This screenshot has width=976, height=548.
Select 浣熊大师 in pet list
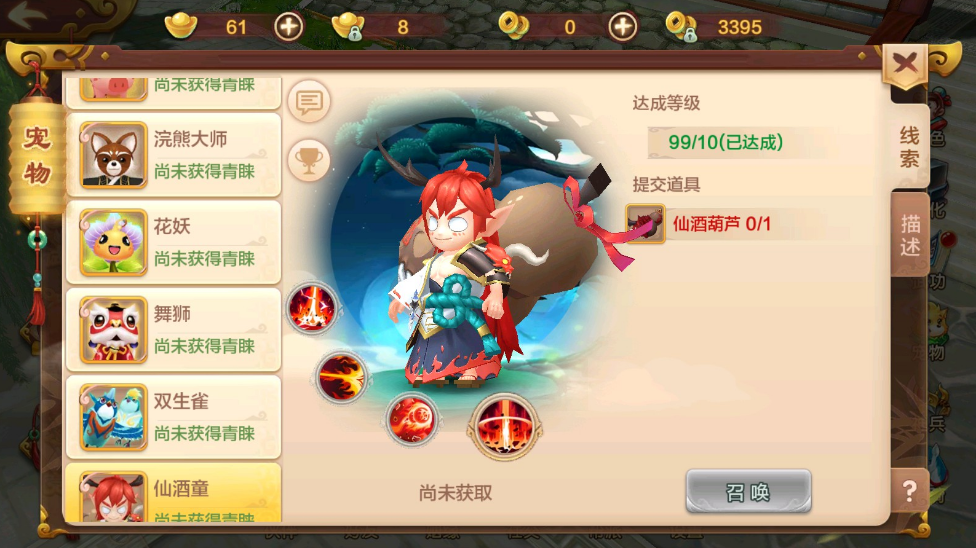click(x=174, y=154)
